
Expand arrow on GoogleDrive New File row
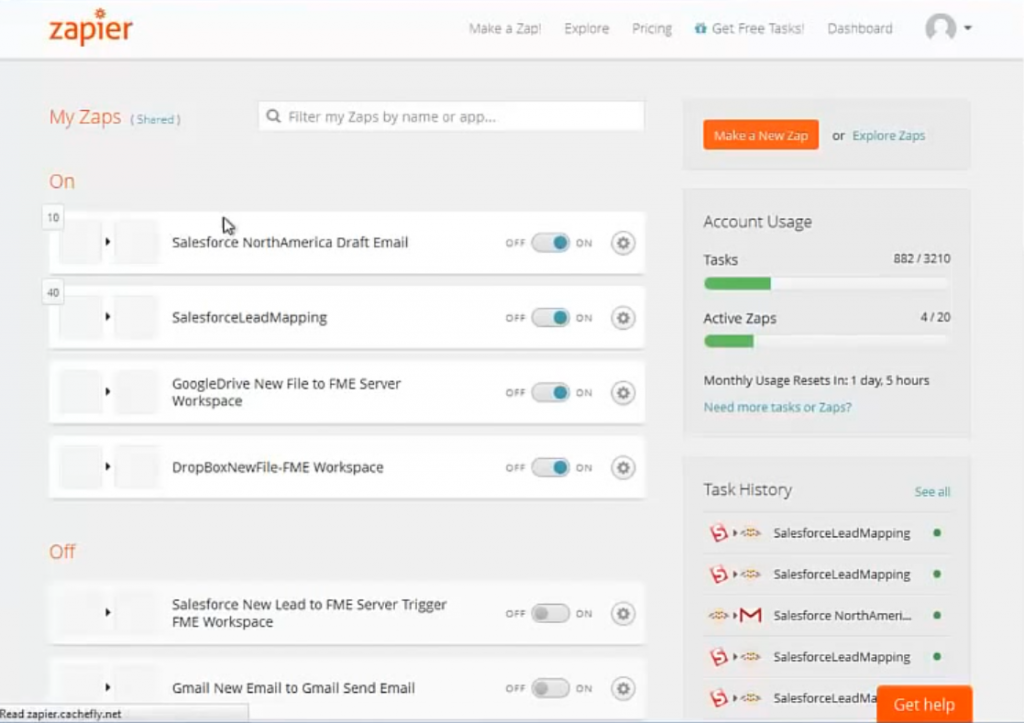[108, 392]
